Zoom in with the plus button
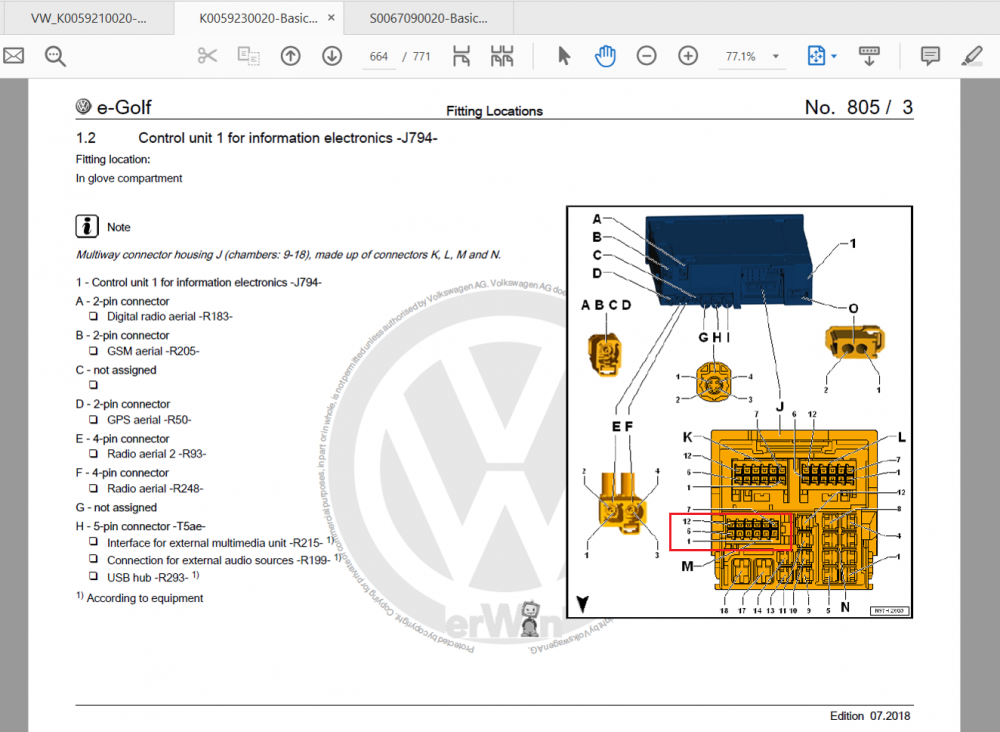 [688, 56]
